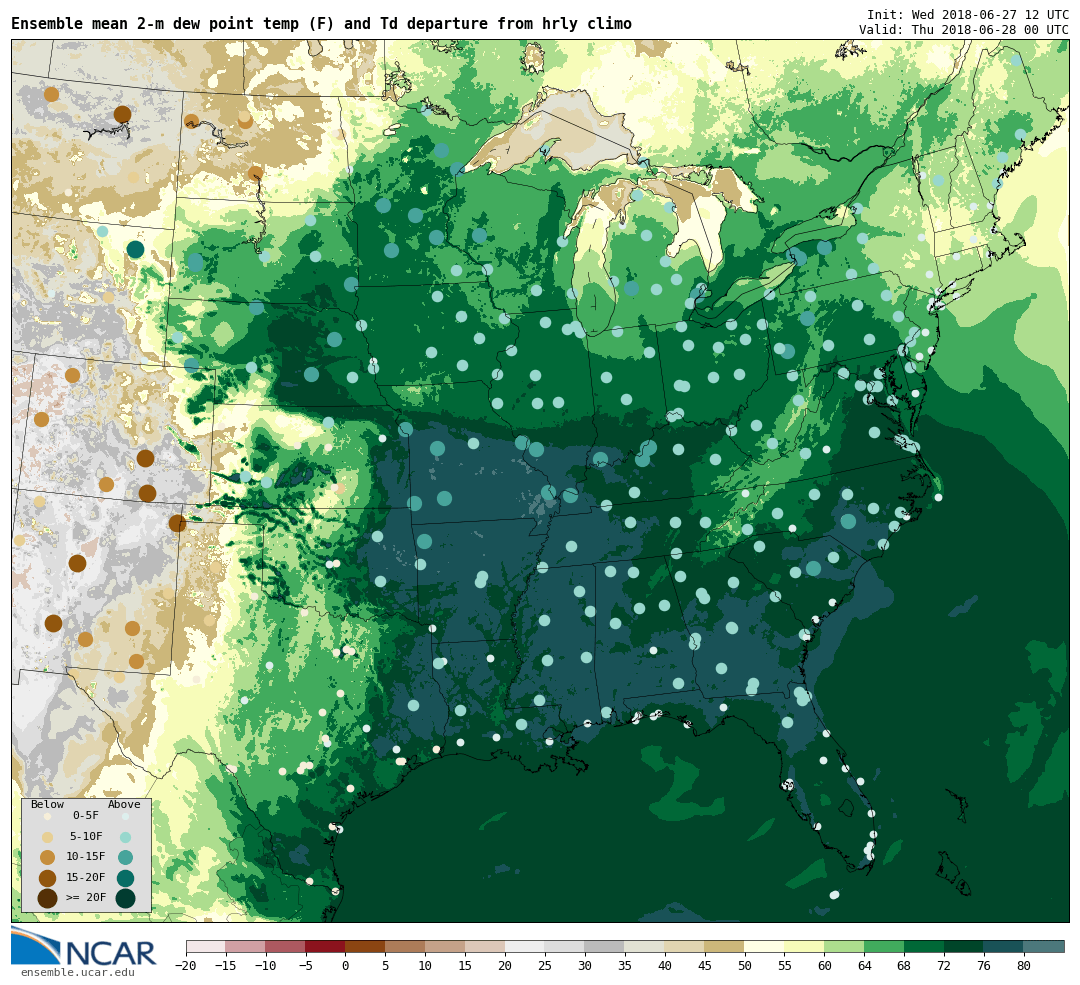Click the Above 5-10F light teal legend circle
Screen dimensions: 1080x985
click(x=125, y=837)
